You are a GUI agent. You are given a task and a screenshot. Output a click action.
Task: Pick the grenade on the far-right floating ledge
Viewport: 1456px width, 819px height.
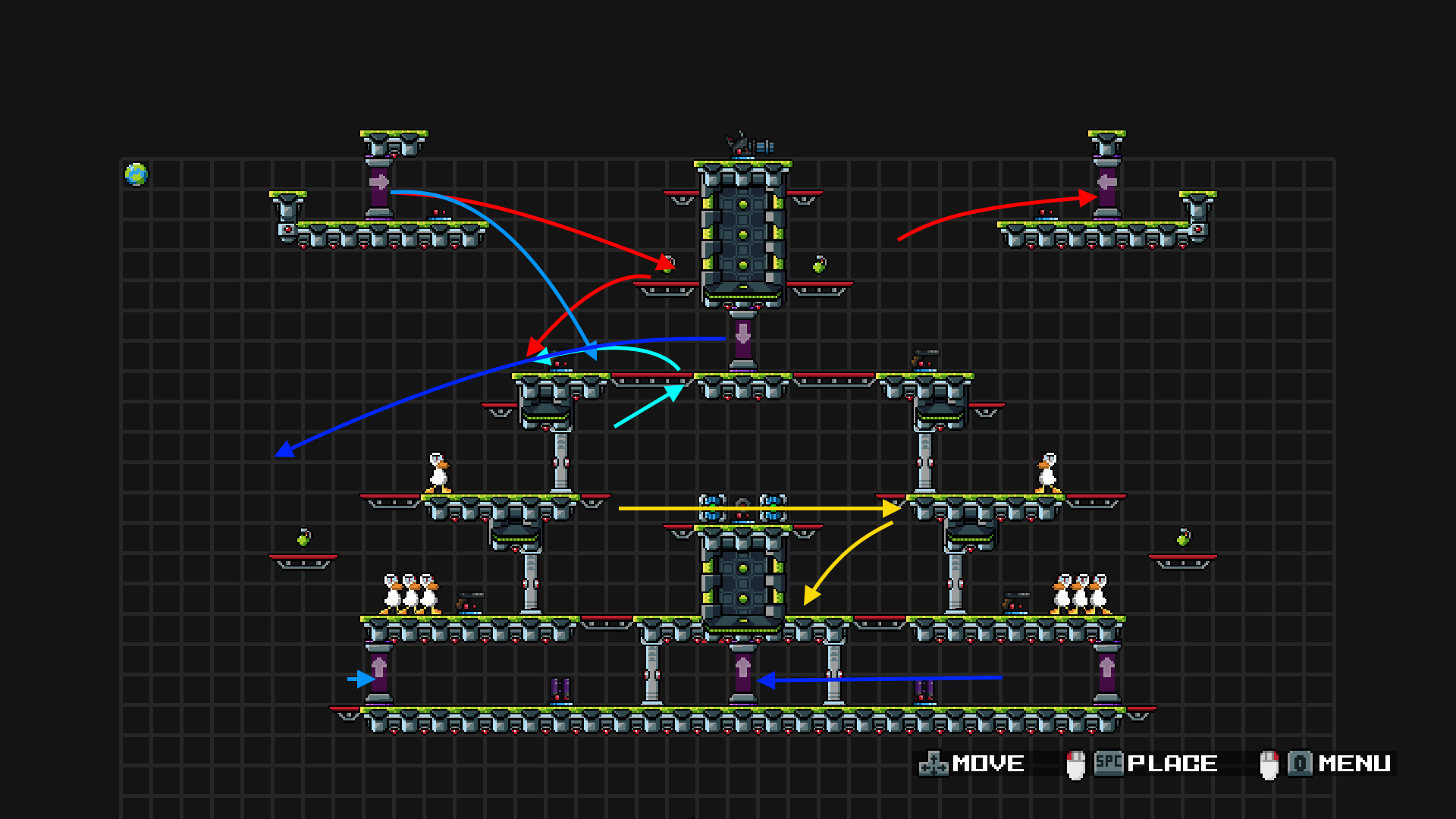1183,538
